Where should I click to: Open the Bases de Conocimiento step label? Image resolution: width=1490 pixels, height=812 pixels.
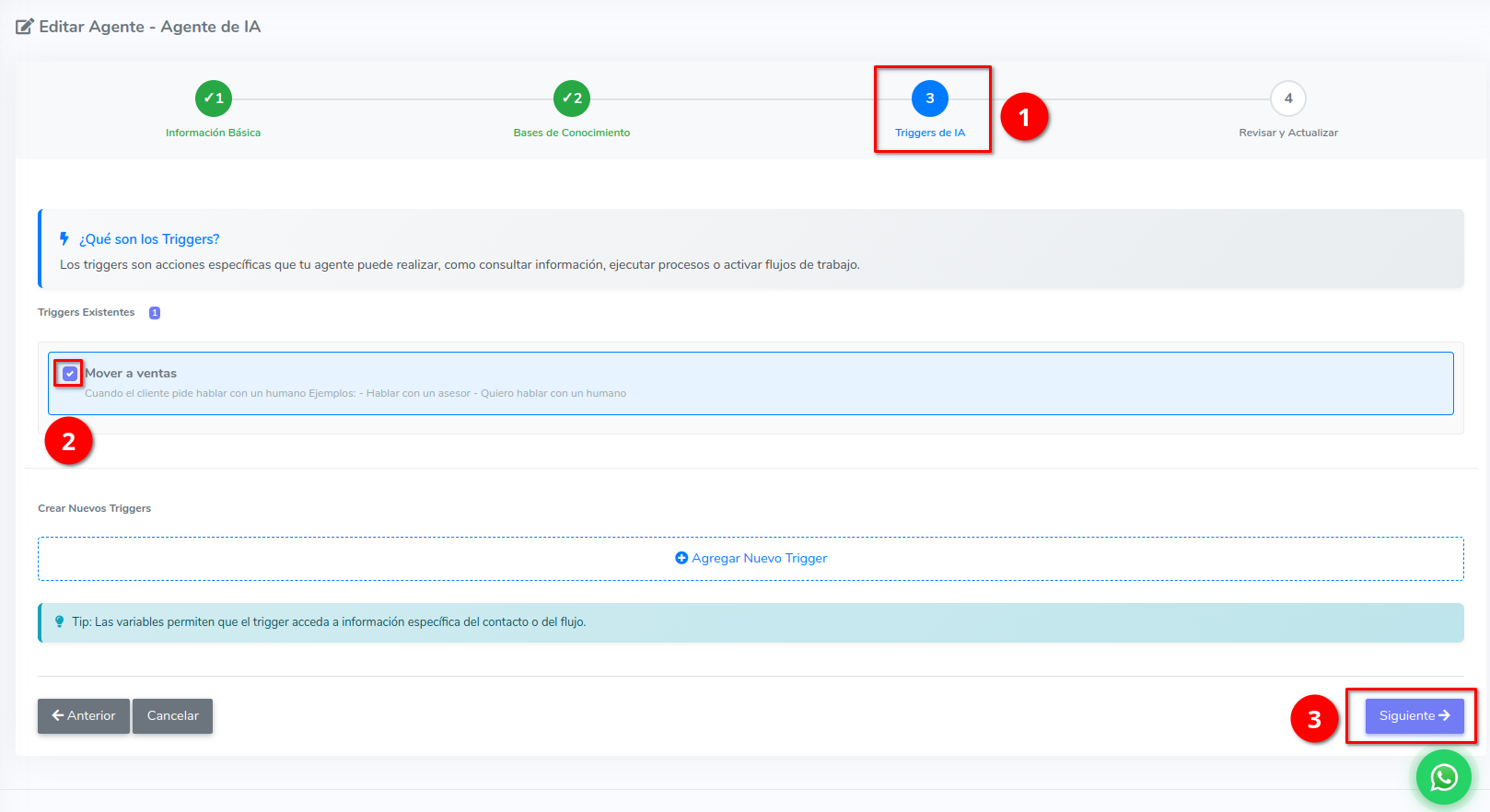pyautogui.click(x=572, y=133)
